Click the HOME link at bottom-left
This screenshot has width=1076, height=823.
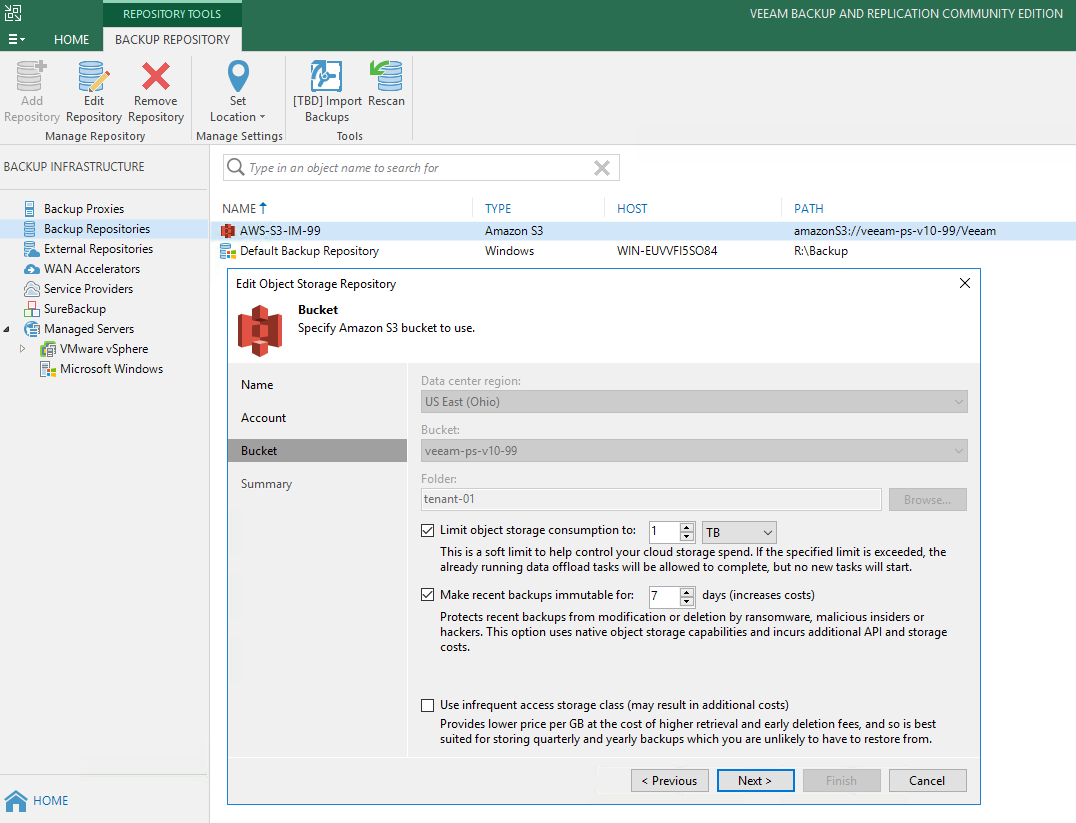(x=51, y=801)
